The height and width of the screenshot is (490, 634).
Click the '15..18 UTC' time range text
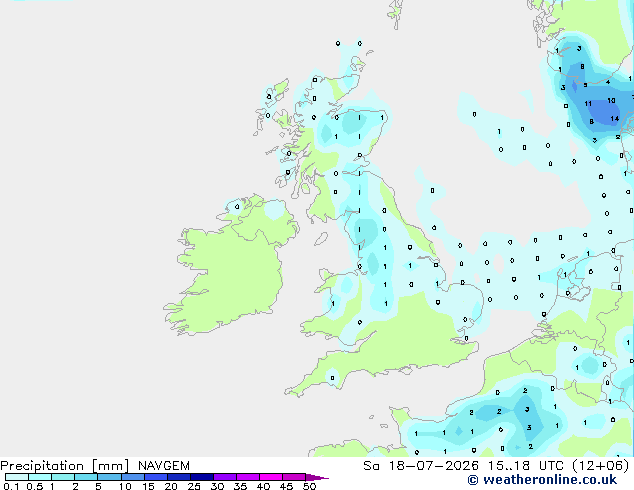pyautogui.click(x=525, y=466)
